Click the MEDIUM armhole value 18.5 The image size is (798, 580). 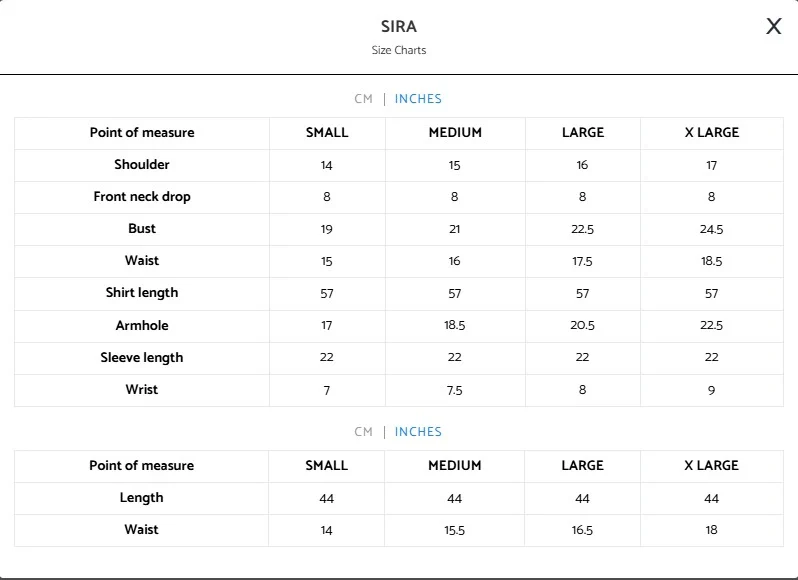click(455, 325)
